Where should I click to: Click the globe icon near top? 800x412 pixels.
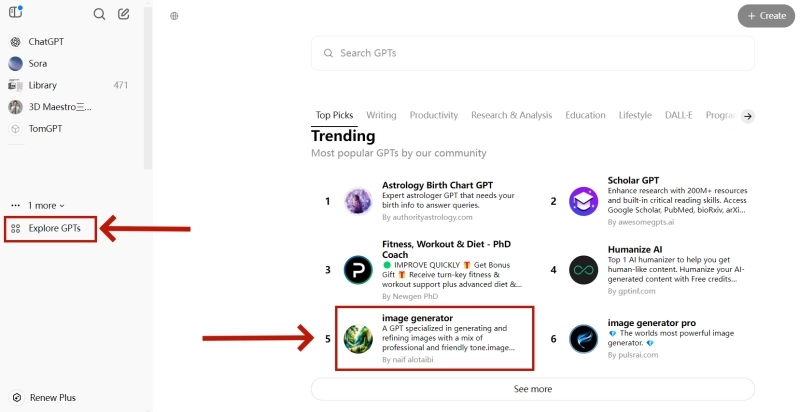click(x=174, y=16)
